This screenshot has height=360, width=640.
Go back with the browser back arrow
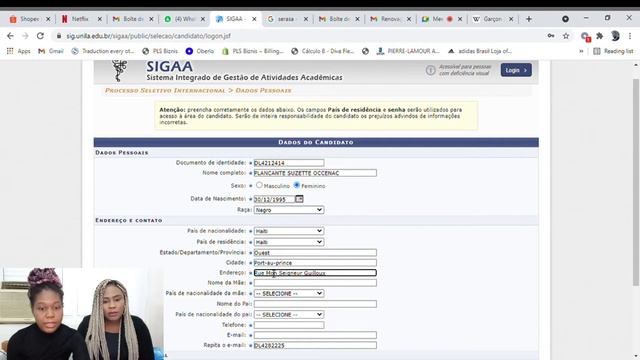10,36
